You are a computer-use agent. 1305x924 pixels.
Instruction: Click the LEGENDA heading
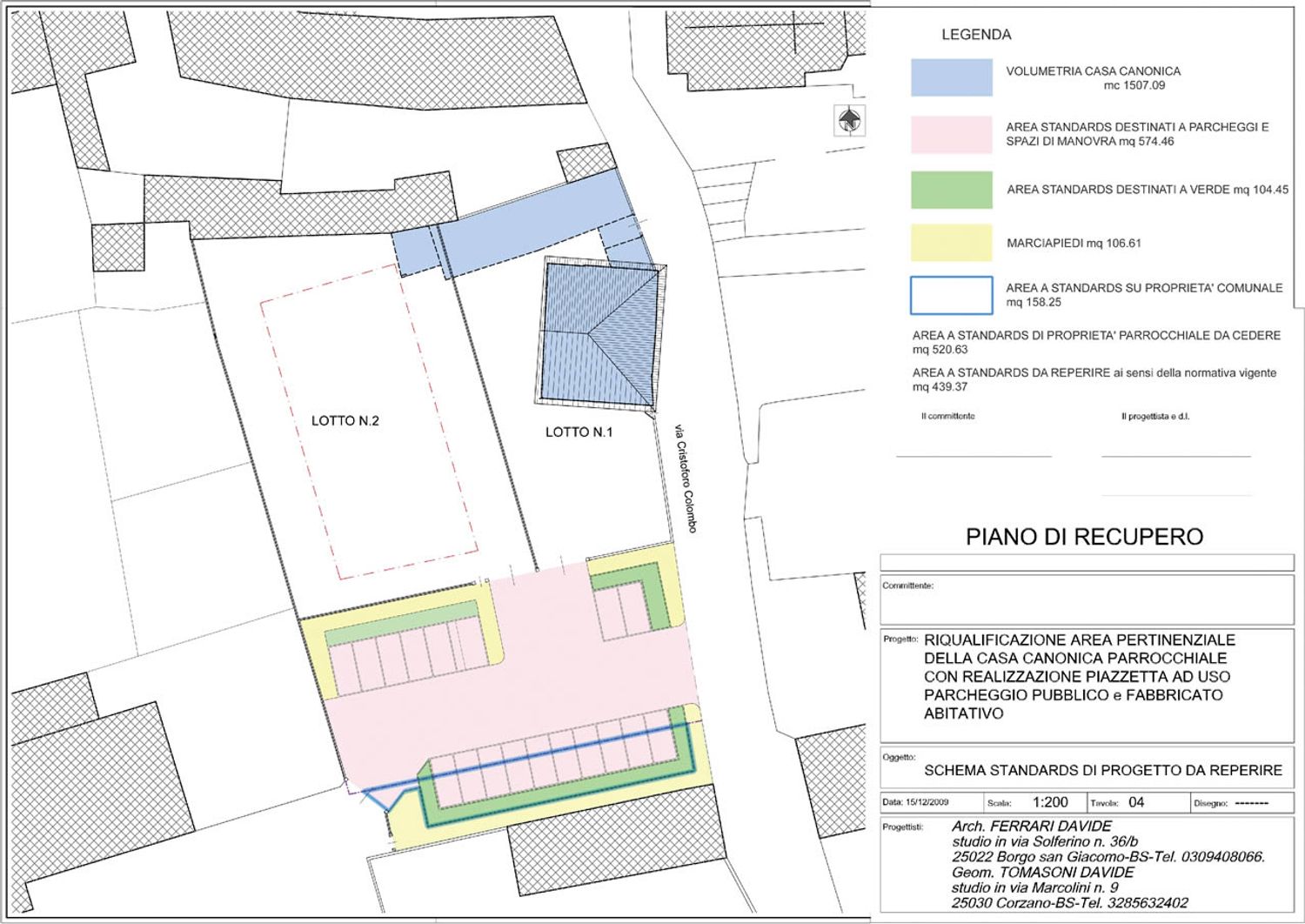[976, 35]
